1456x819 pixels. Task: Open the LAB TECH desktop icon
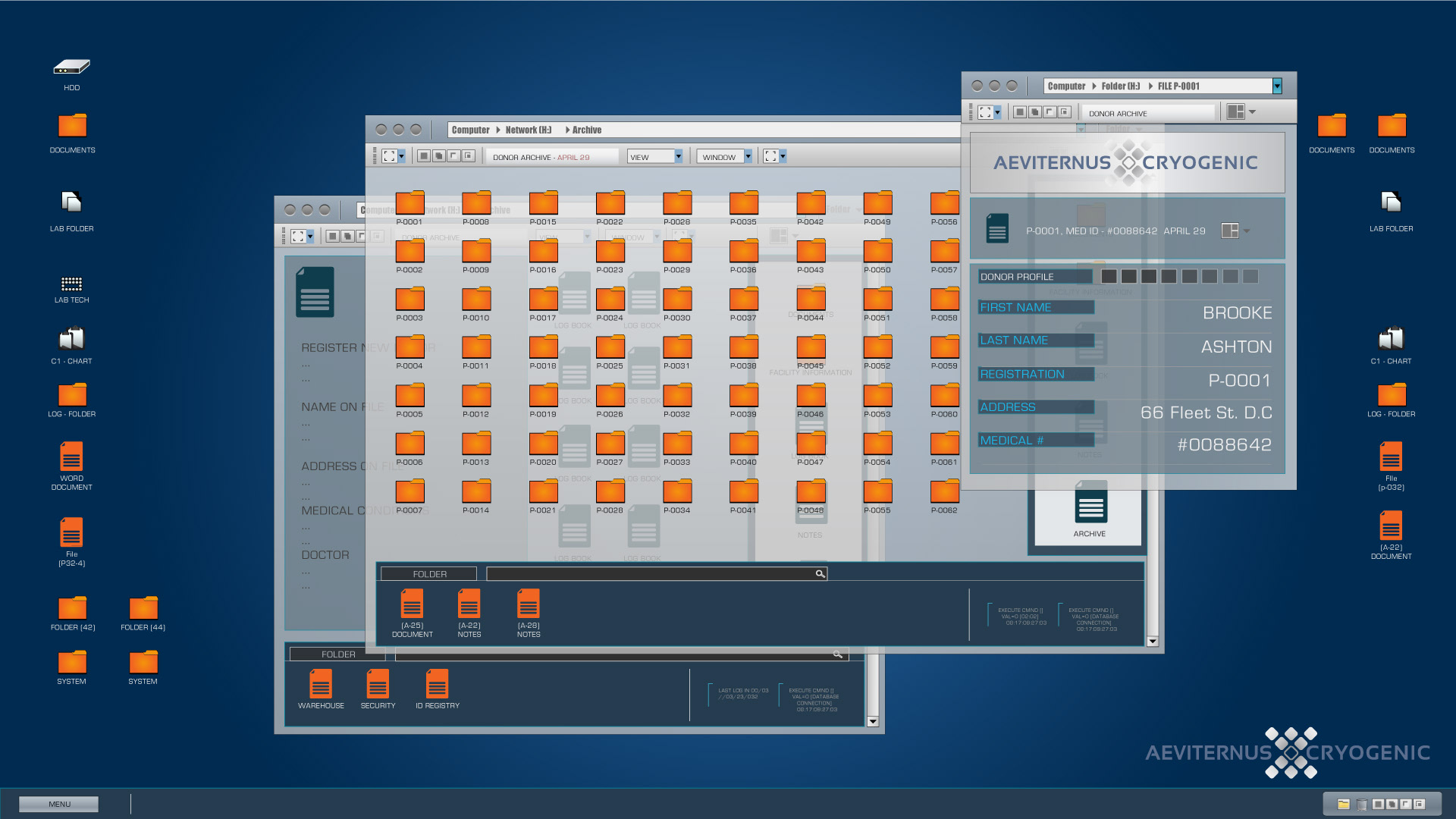coord(71,284)
